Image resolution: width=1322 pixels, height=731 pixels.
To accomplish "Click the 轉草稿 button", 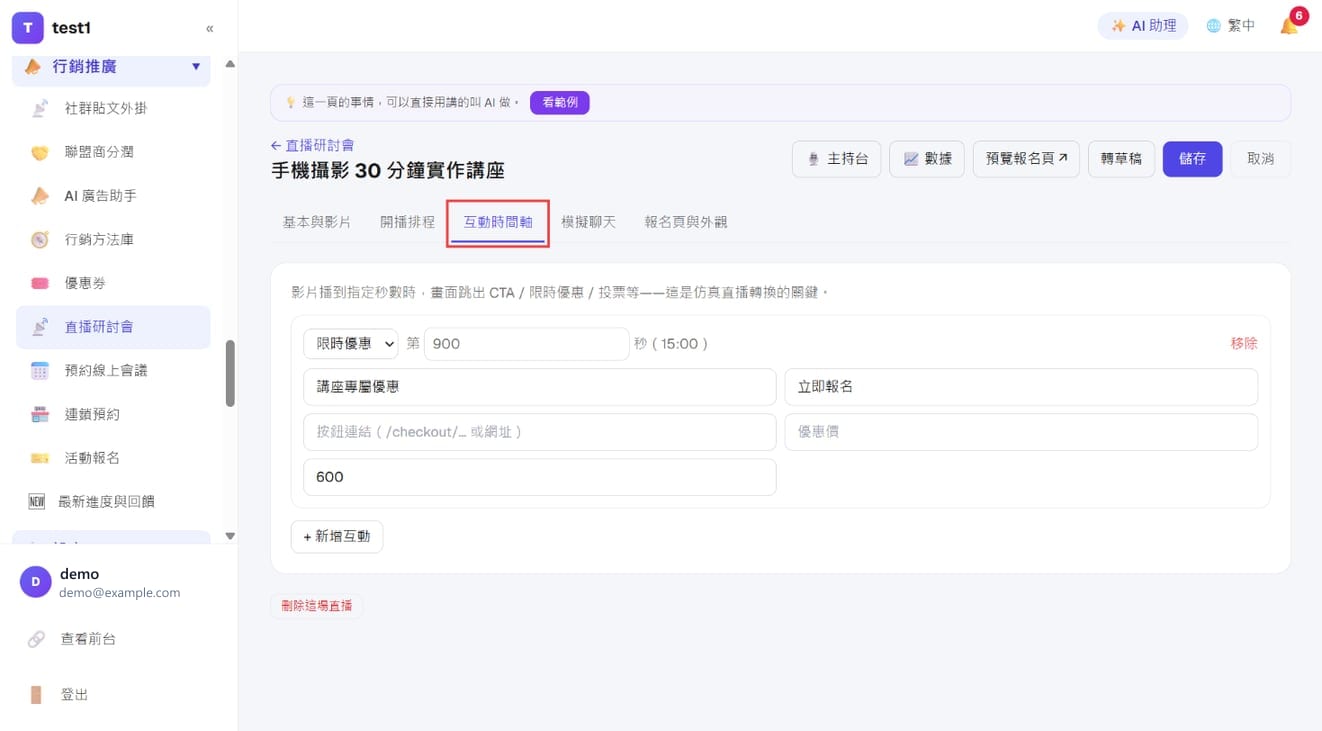I will [1121, 159].
